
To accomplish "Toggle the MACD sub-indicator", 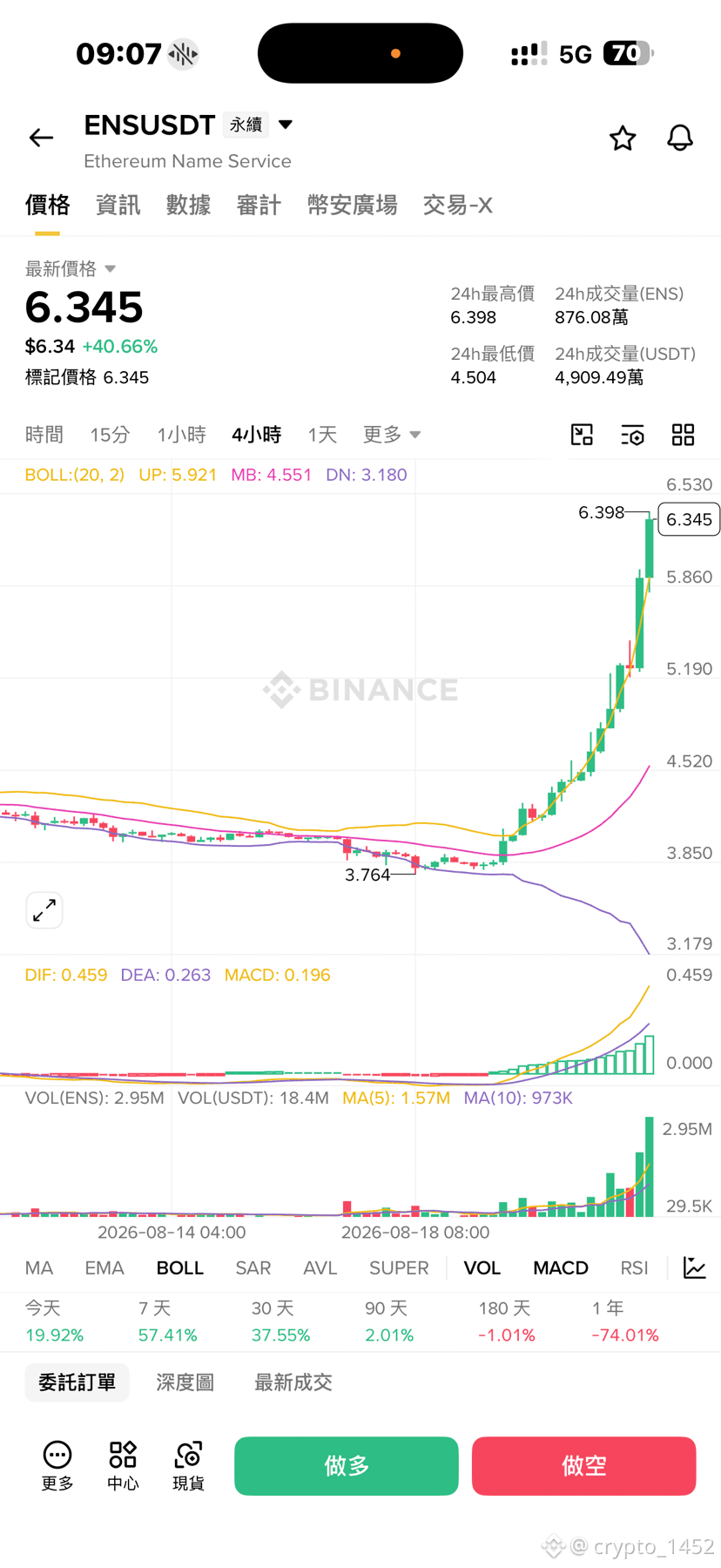I will (561, 1268).
